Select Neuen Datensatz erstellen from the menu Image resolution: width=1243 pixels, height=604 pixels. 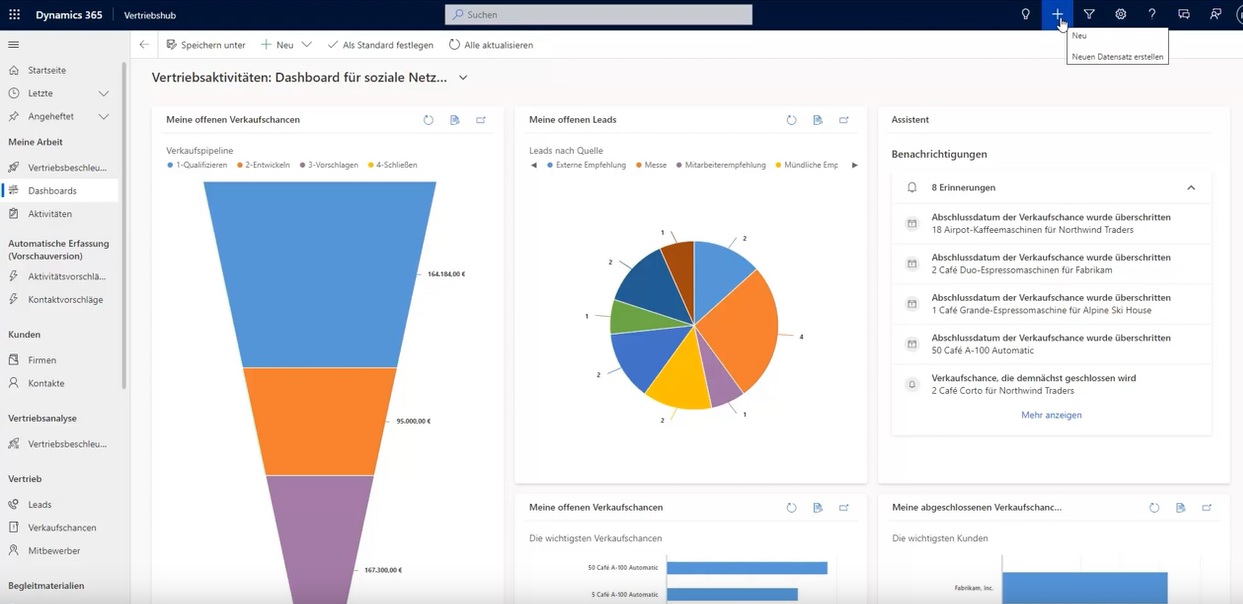[1117, 57]
